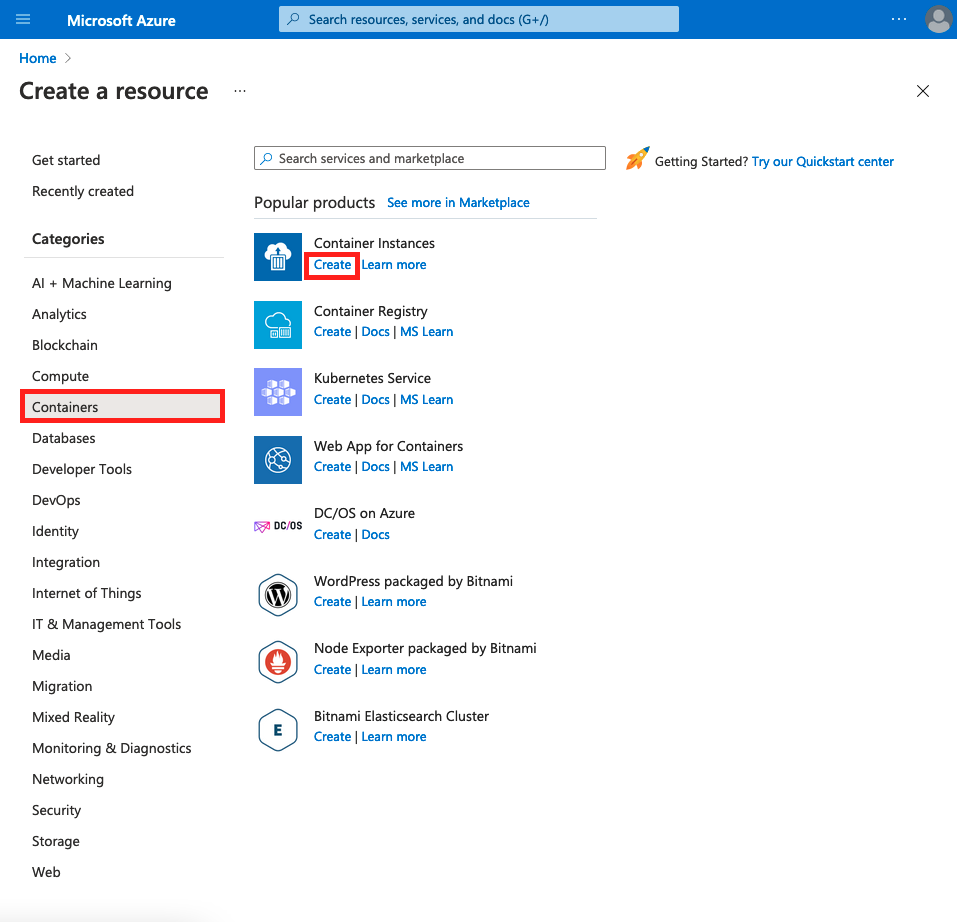Image resolution: width=957 pixels, height=922 pixels.
Task: Click the Web App for Containers icon
Action: [278, 459]
